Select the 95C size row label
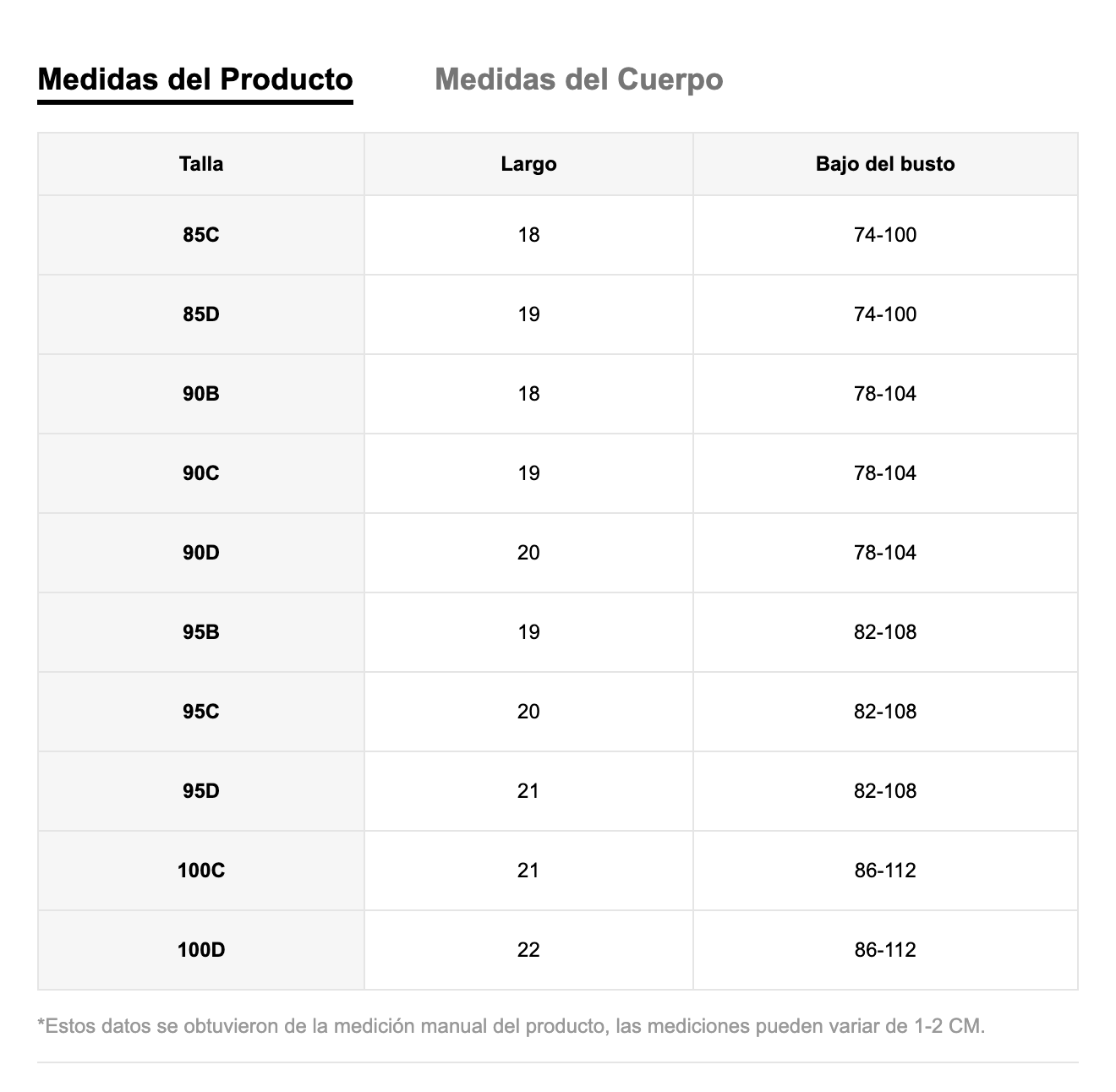Image resolution: width=1116 pixels, height=1092 pixels. 201,712
